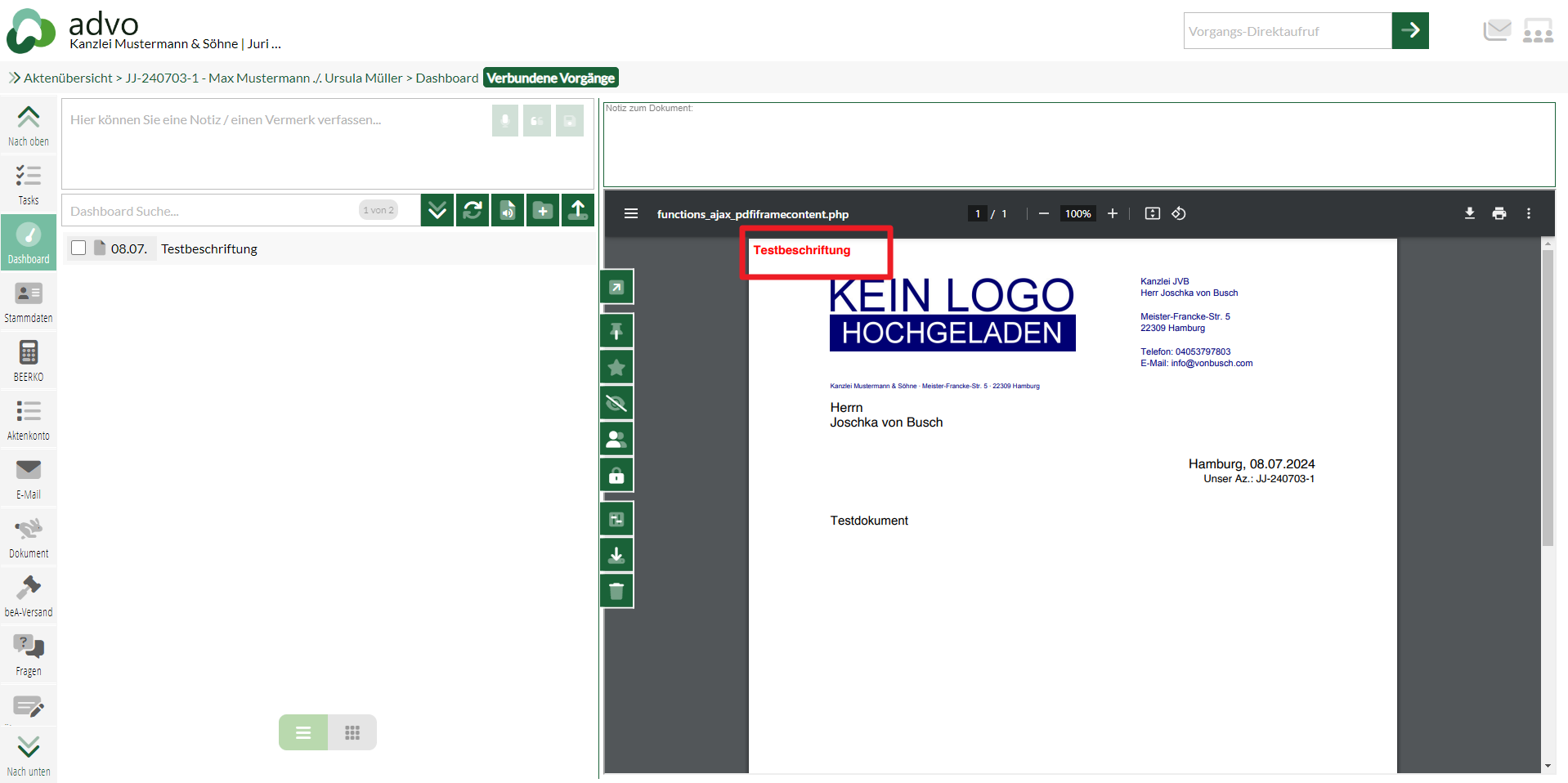Viewport: 1568px width, 783px height.
Task: Click the add folder icon
Action: coord(543,211)
